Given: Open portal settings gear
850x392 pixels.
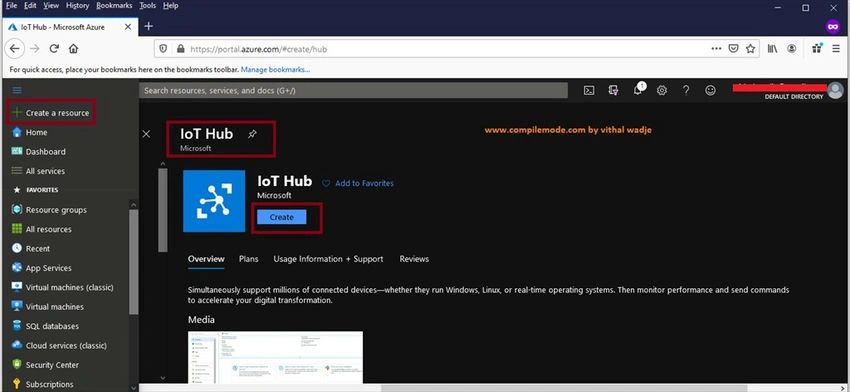Looking at the screenshot, I should point(661,91).
